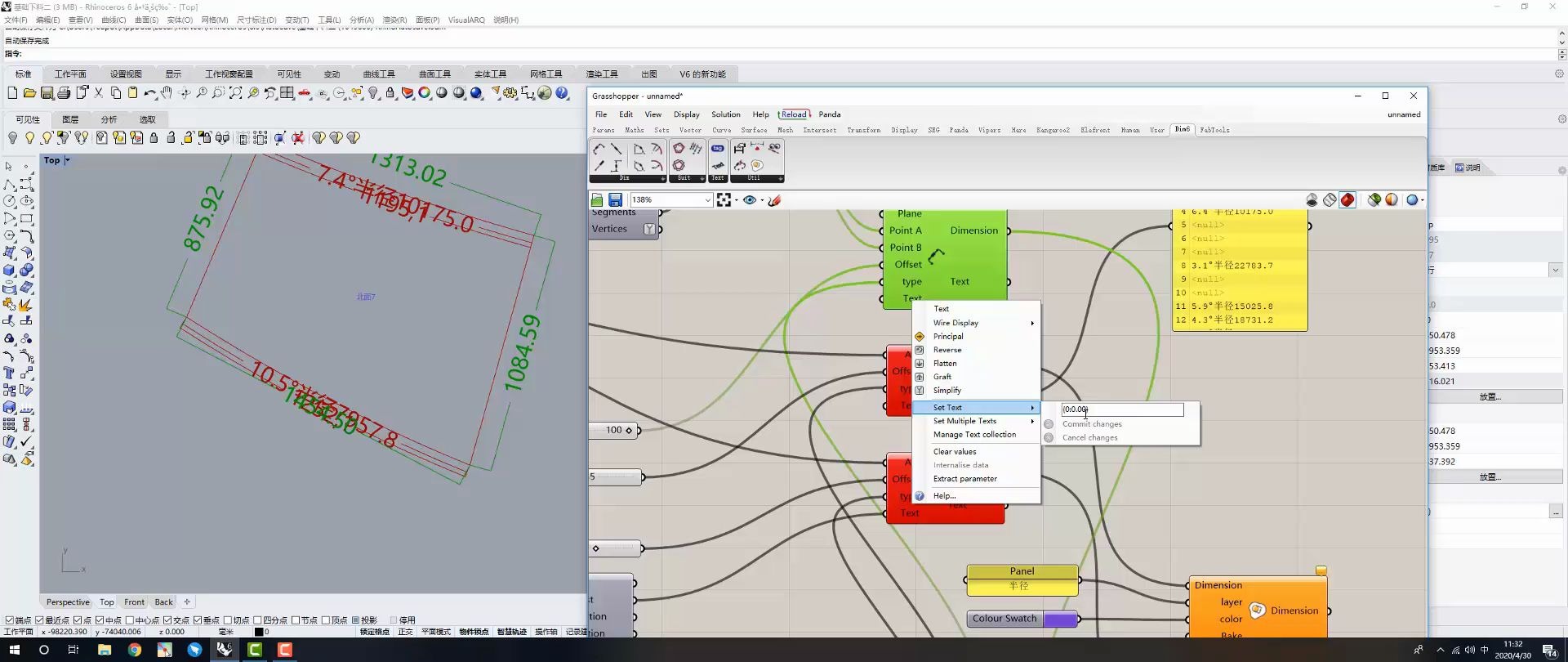Click the purple Colour Swatch color box
Image resolution: width=1568 pixels, height=662 pixels.
(1060, 620)
